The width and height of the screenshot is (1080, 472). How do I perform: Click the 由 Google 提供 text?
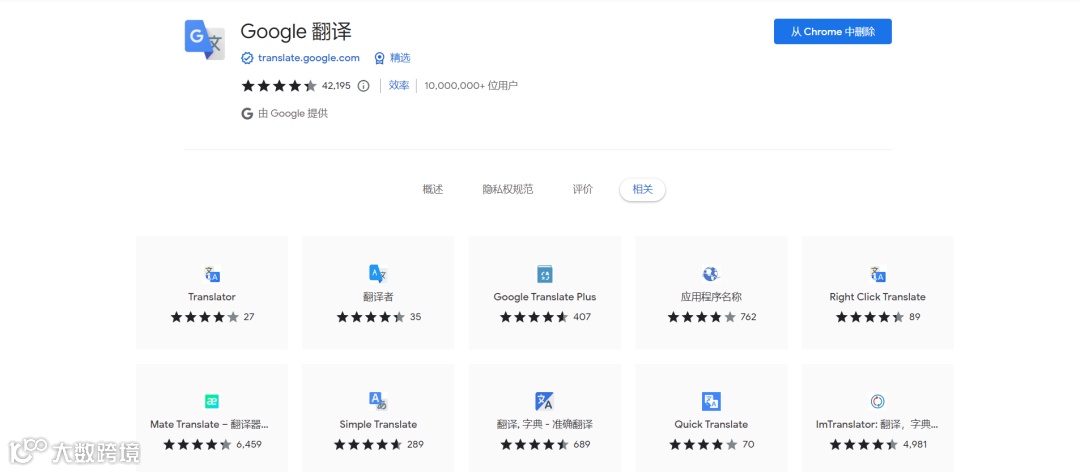pyautogui.click(x=293, y=114)
